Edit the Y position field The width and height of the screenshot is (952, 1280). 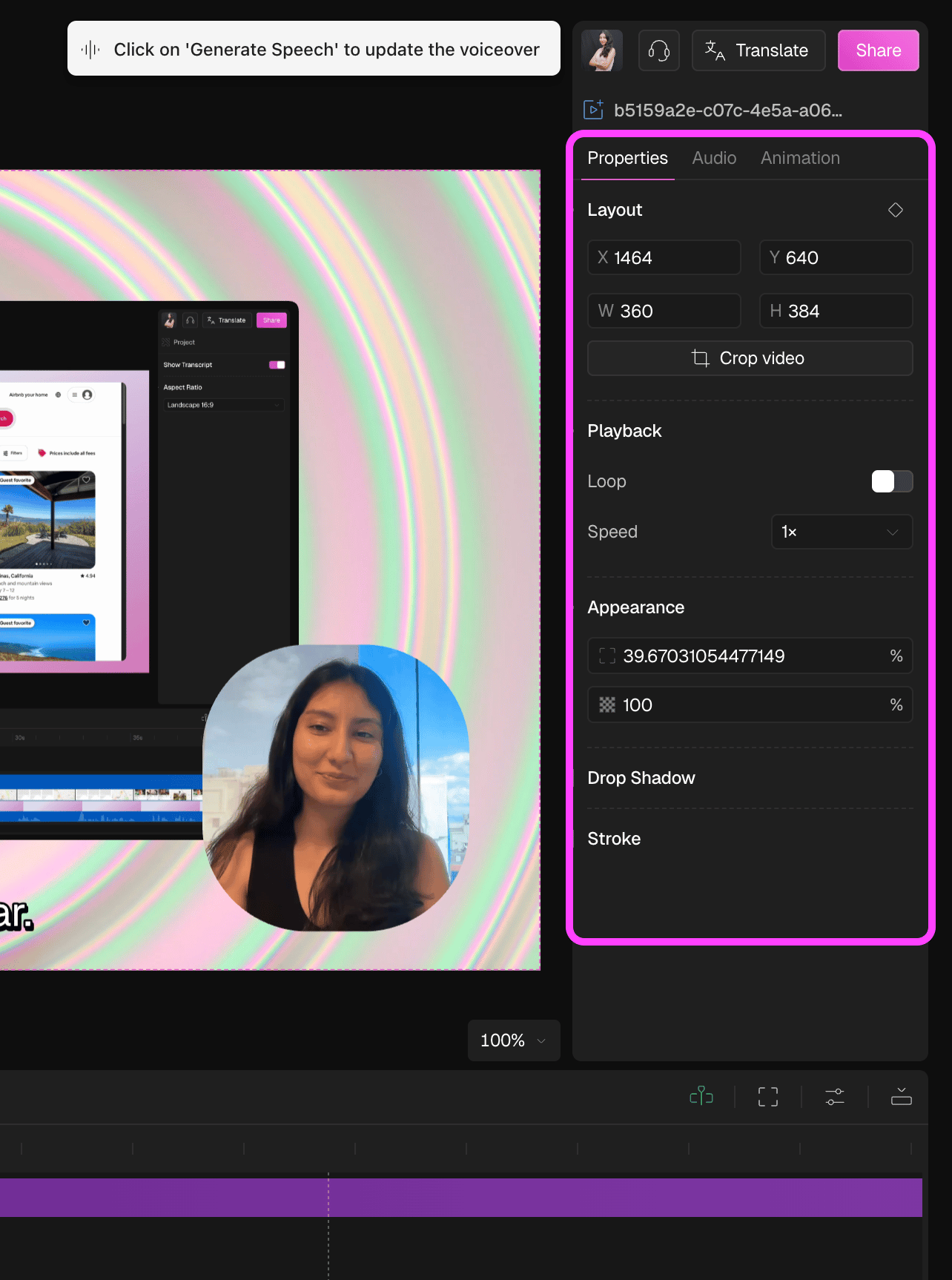tap(836, 257)
